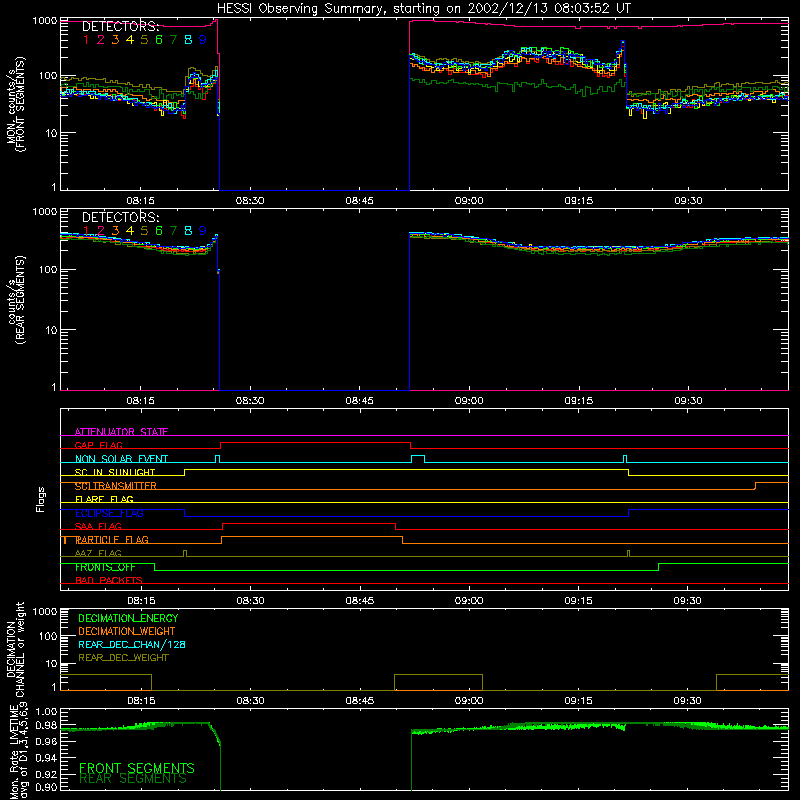Click the 1.00 value on the livetime axis
The width and height of the screenshot is (800, 800).
tap(45, 712)
